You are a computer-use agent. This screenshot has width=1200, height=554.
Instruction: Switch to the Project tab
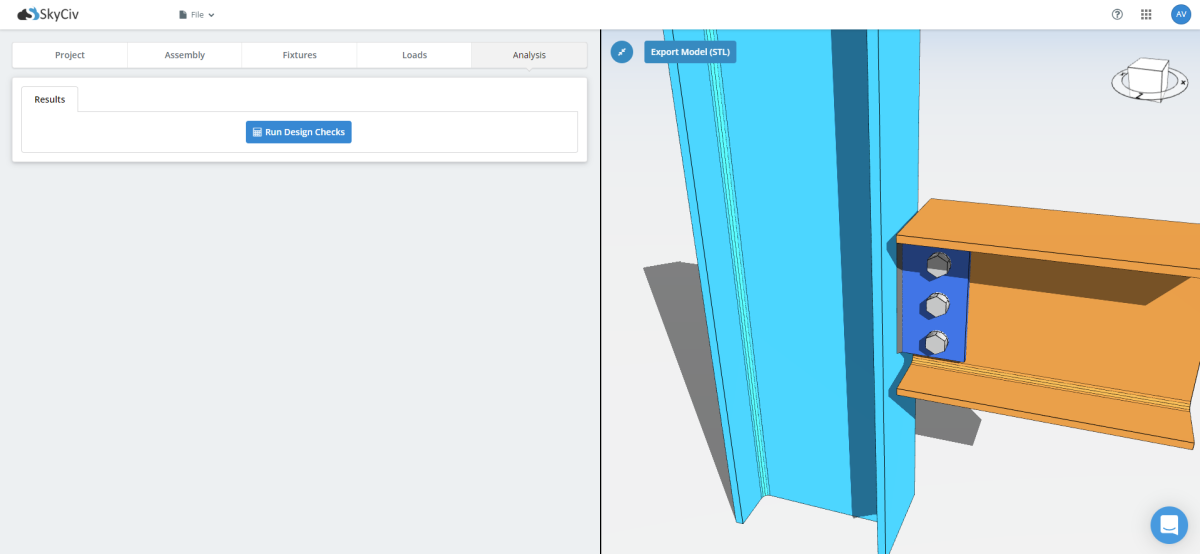coord(70,55)
